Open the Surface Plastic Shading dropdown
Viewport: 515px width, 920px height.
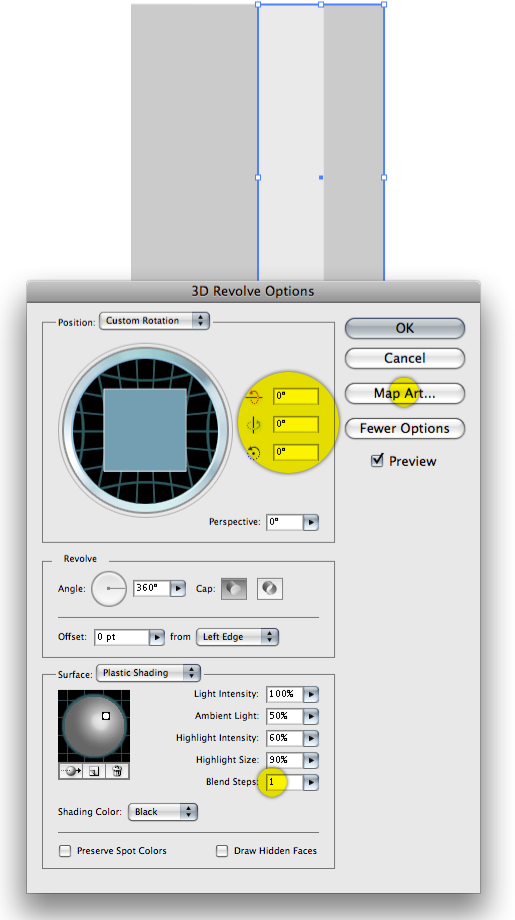click(x=148, y=673)
